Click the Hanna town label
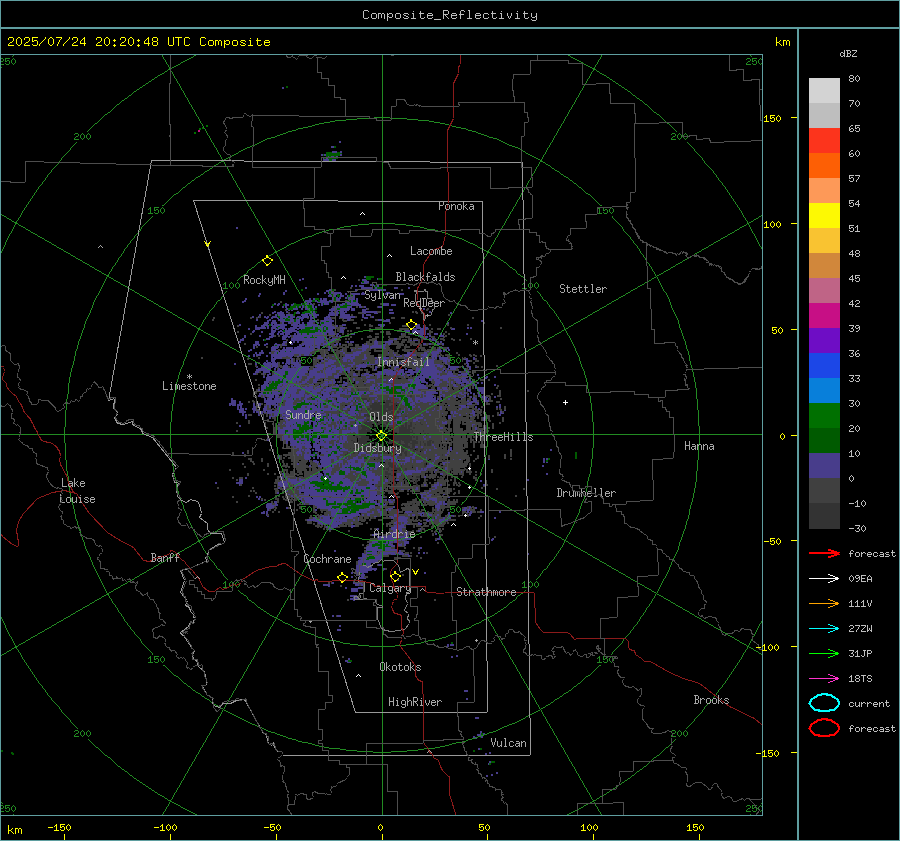 pyautogui.click(x=699, y=446)
